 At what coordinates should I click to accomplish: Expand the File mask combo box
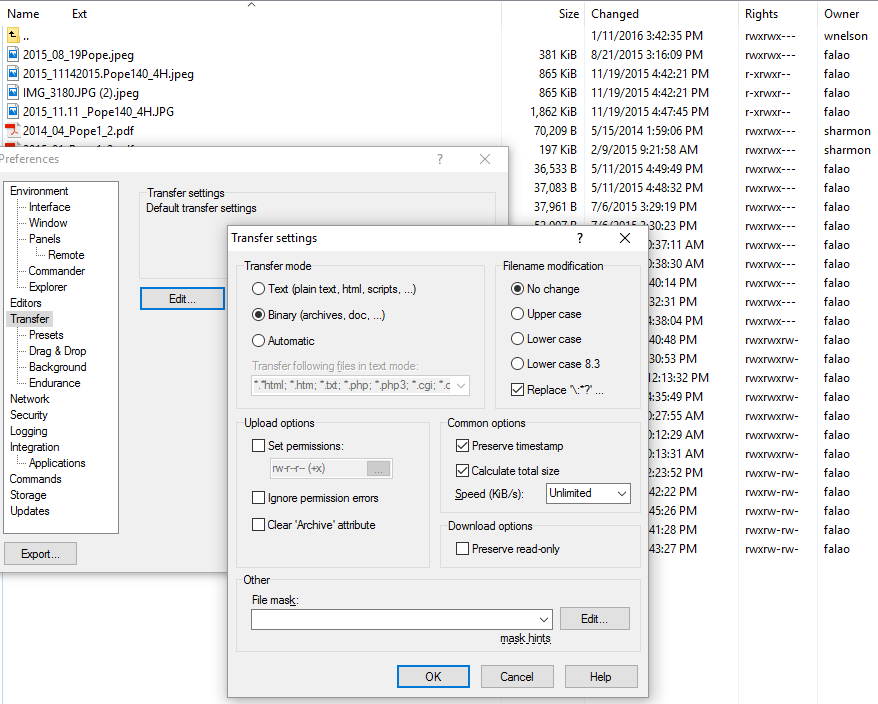coord(543,619)
